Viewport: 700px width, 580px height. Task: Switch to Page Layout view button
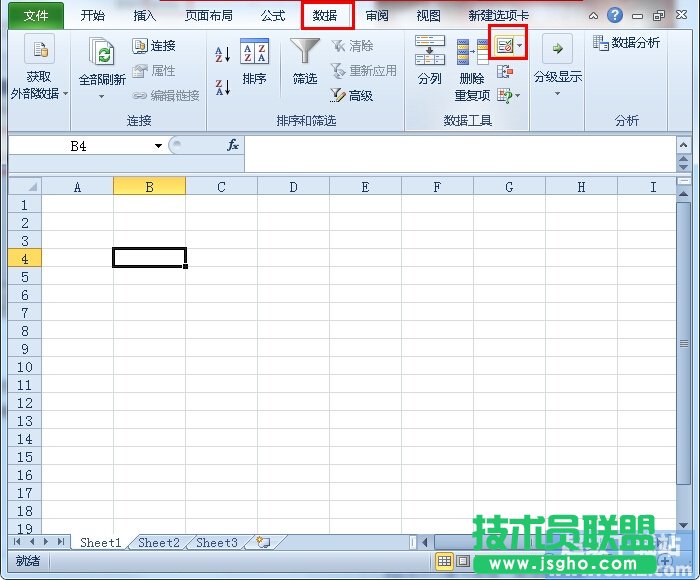(x=463, y=561)
